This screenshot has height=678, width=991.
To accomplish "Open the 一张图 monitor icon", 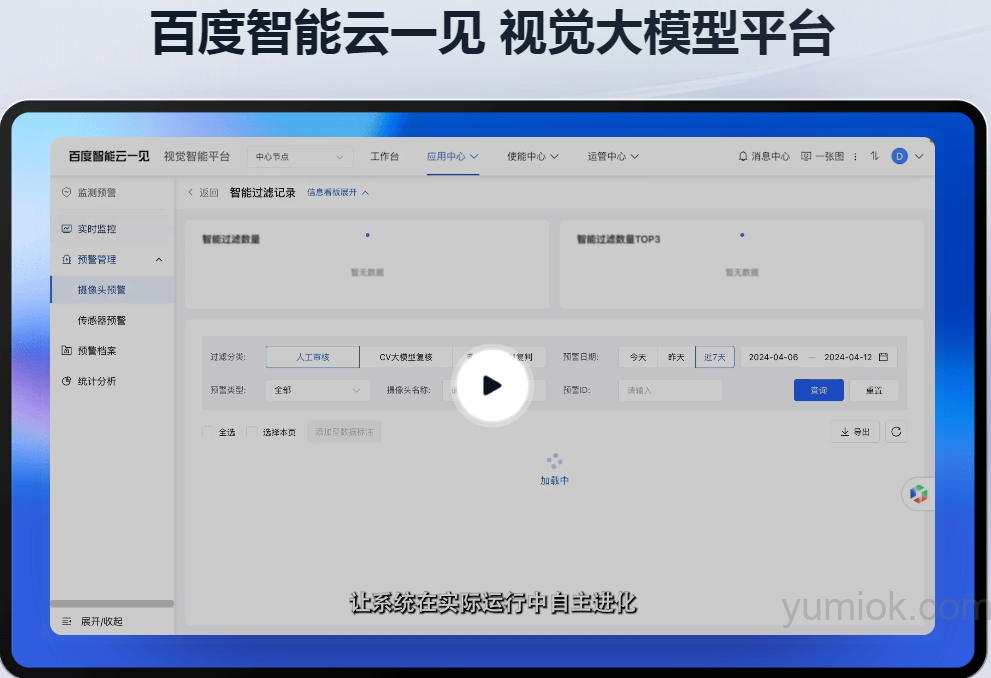I will [x=806, y=156].
